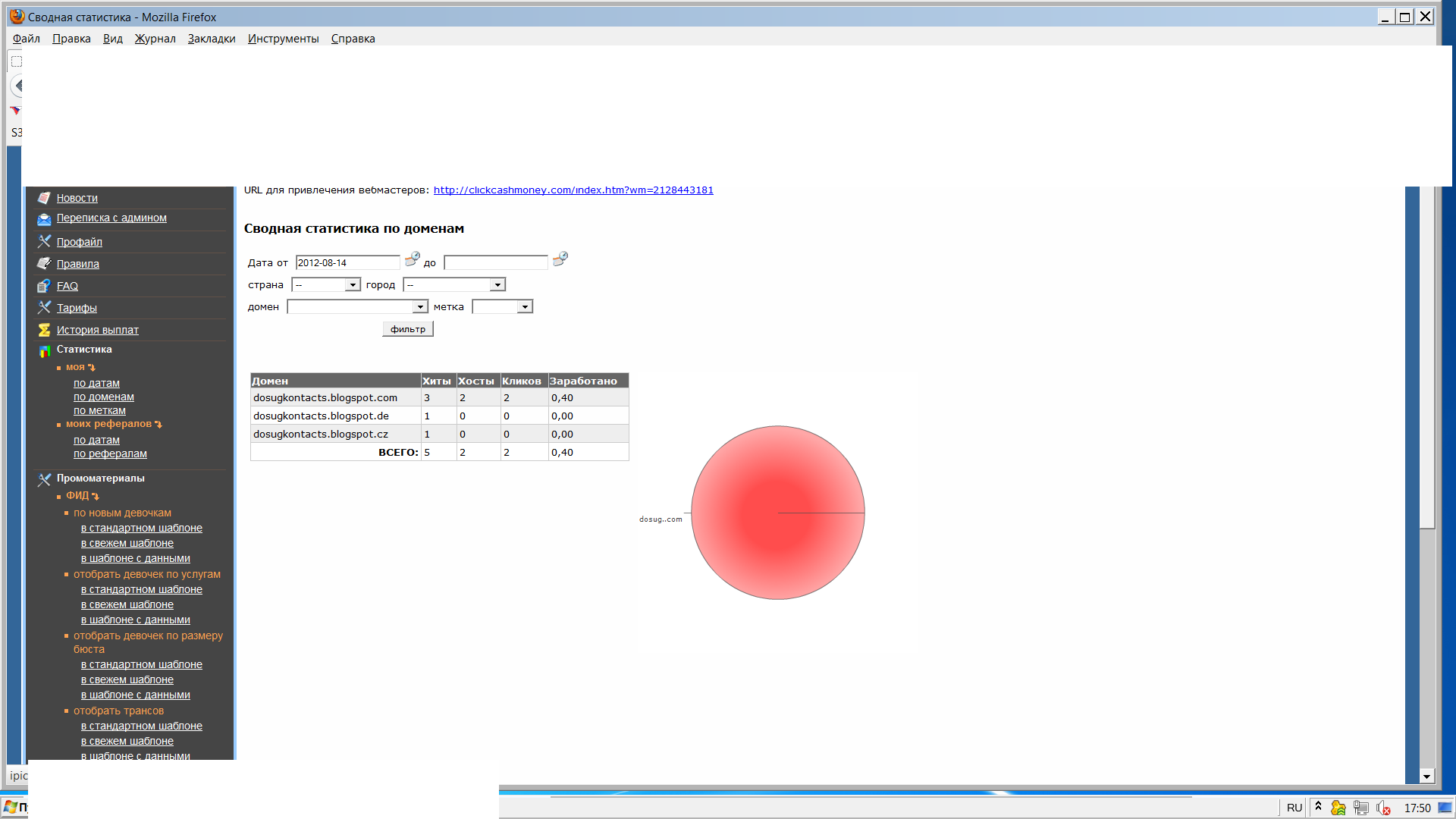The width and height of the screenshot is (1456, 819).
Task: Click the Переписка с админом envelope icon
Action: tap(44, 219)
